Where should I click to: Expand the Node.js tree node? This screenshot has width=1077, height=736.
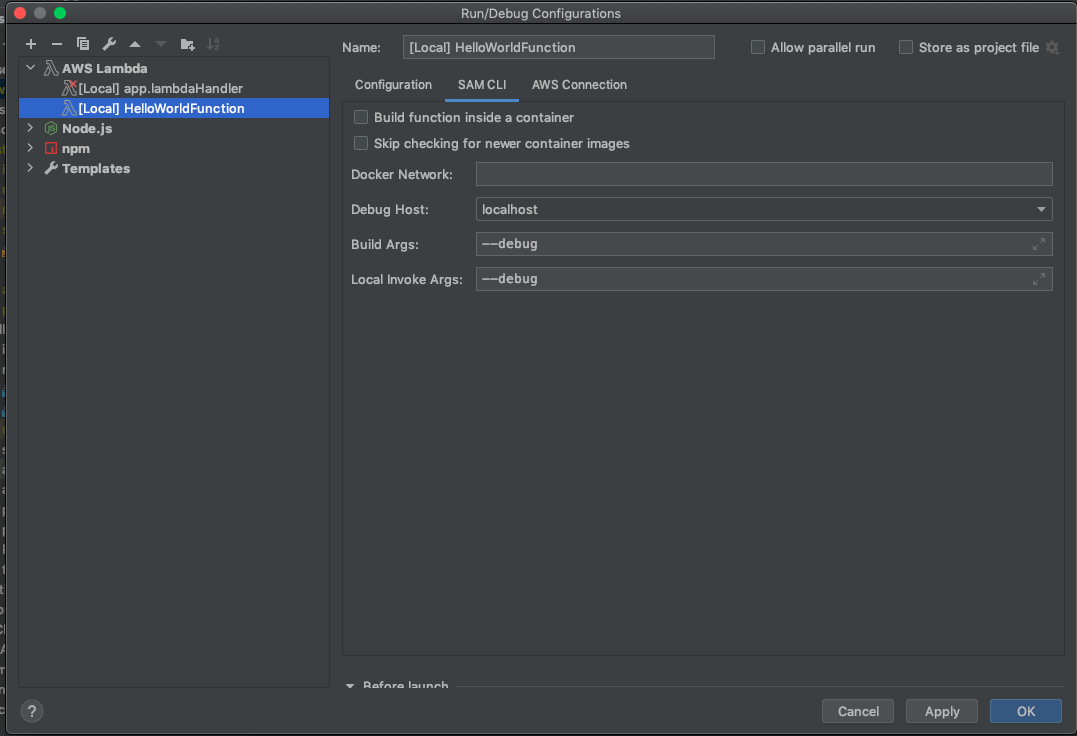(x=30, y=128)
